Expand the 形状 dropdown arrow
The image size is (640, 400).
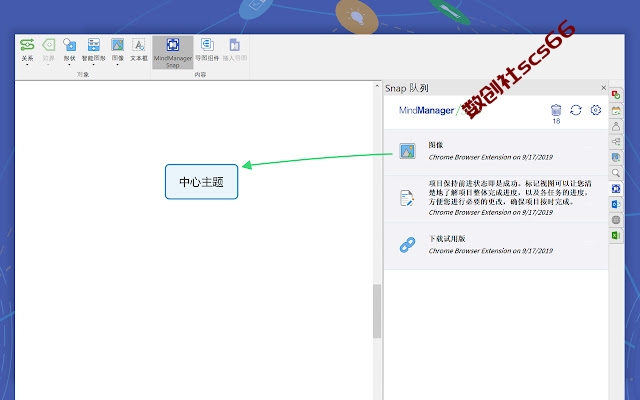[69, 65]
